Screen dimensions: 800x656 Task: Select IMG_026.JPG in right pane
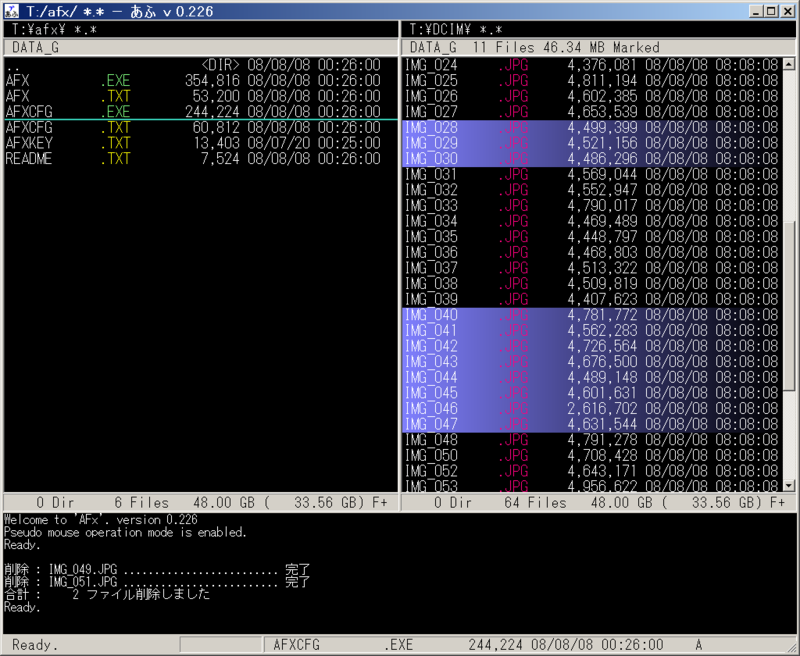(x=592, y=96)
